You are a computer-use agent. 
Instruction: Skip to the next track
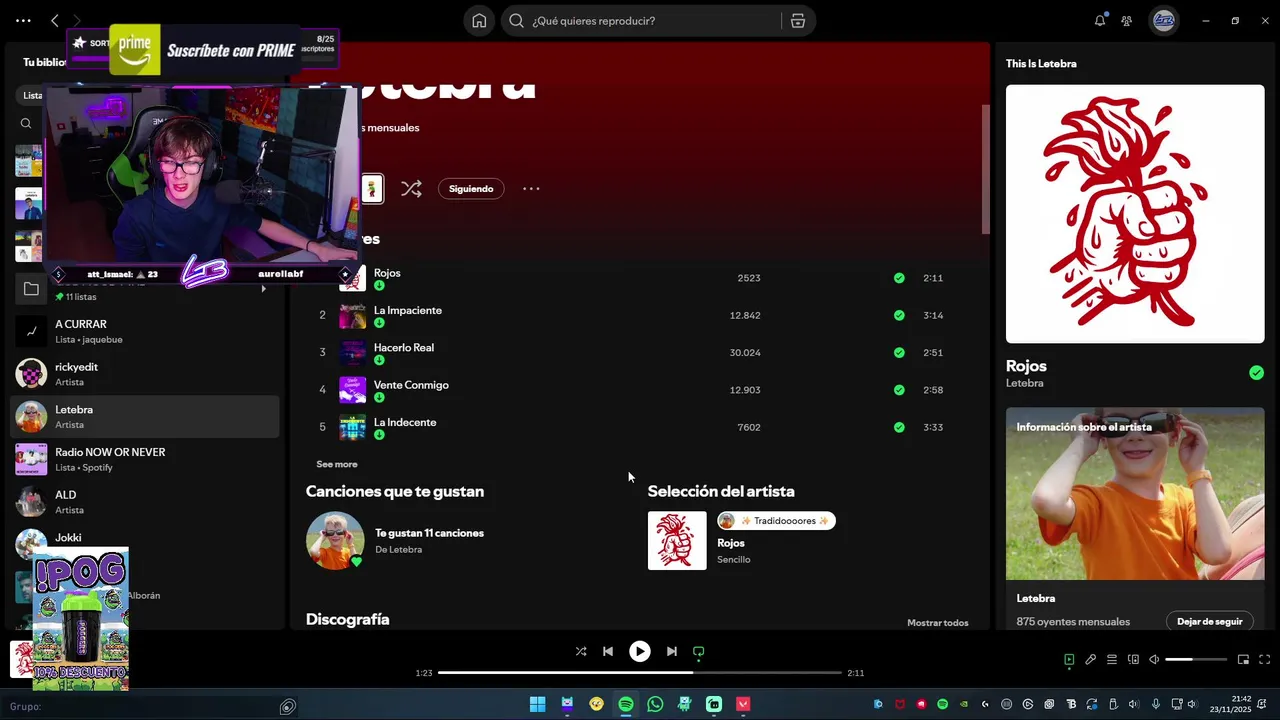point(672,651)
